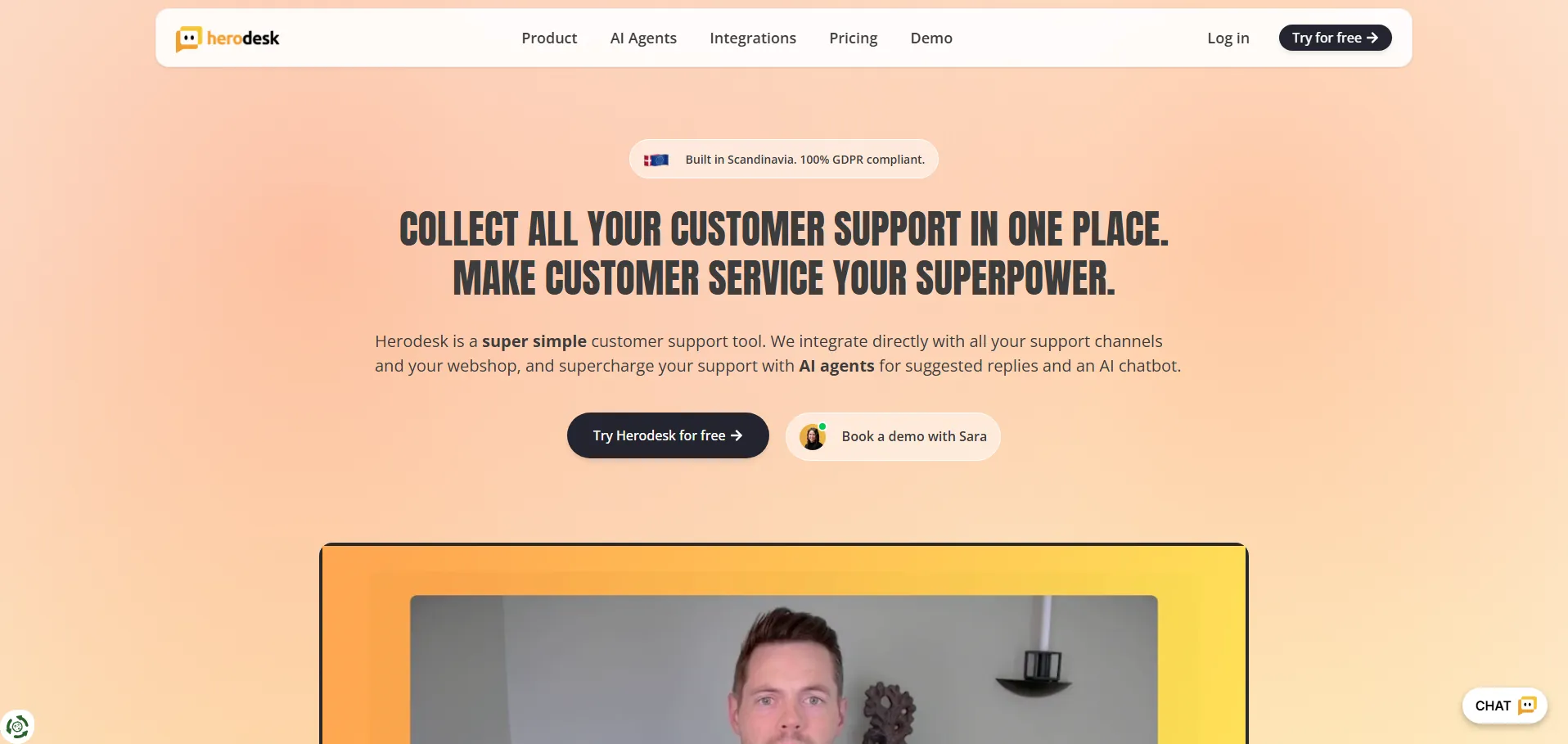This screenshot has width=1568, height=744.
Task: Book a demo with Sara
Action: click(893, 436)
